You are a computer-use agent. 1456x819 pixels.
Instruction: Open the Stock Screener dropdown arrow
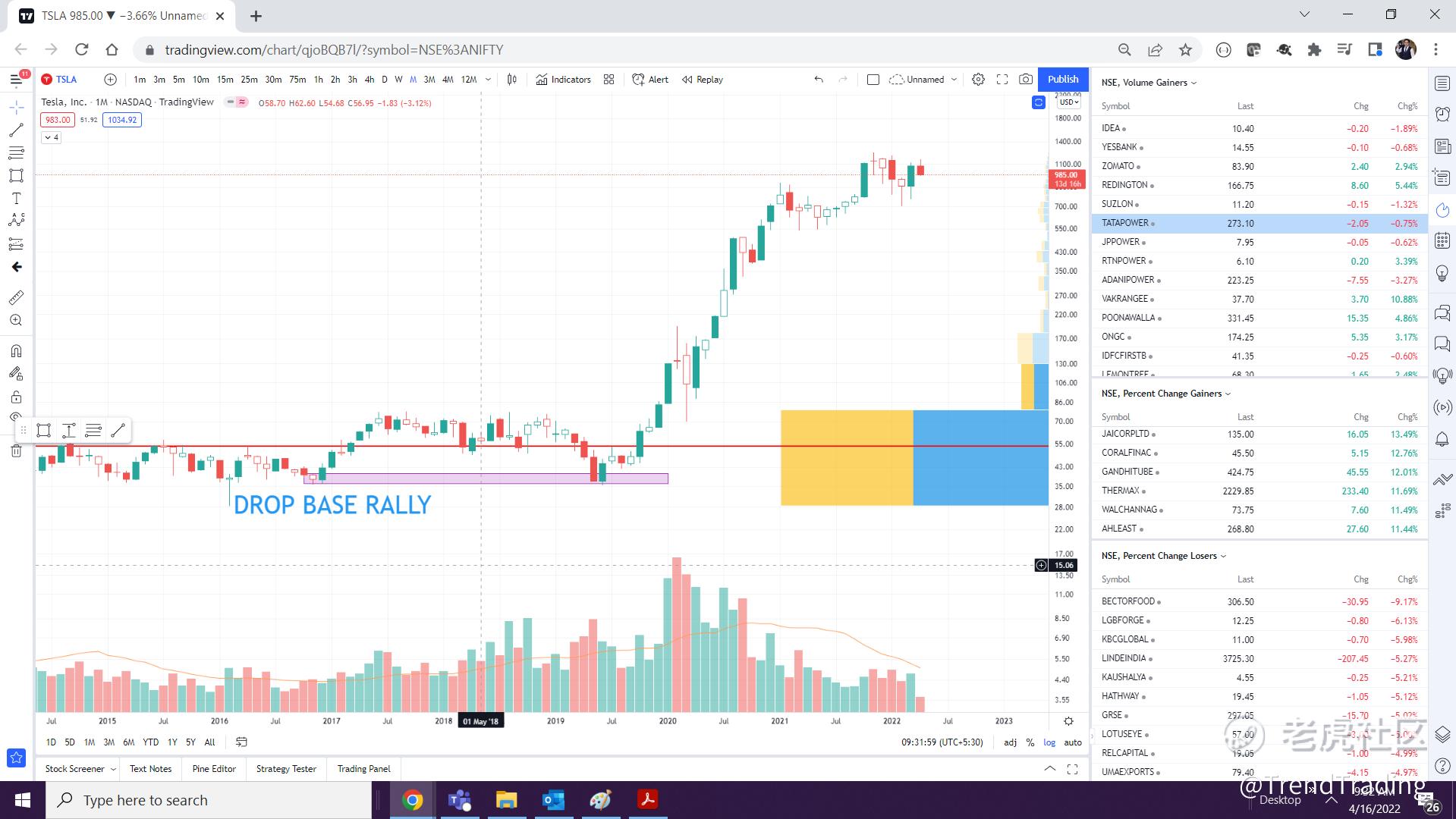click(x=113, y=769)
